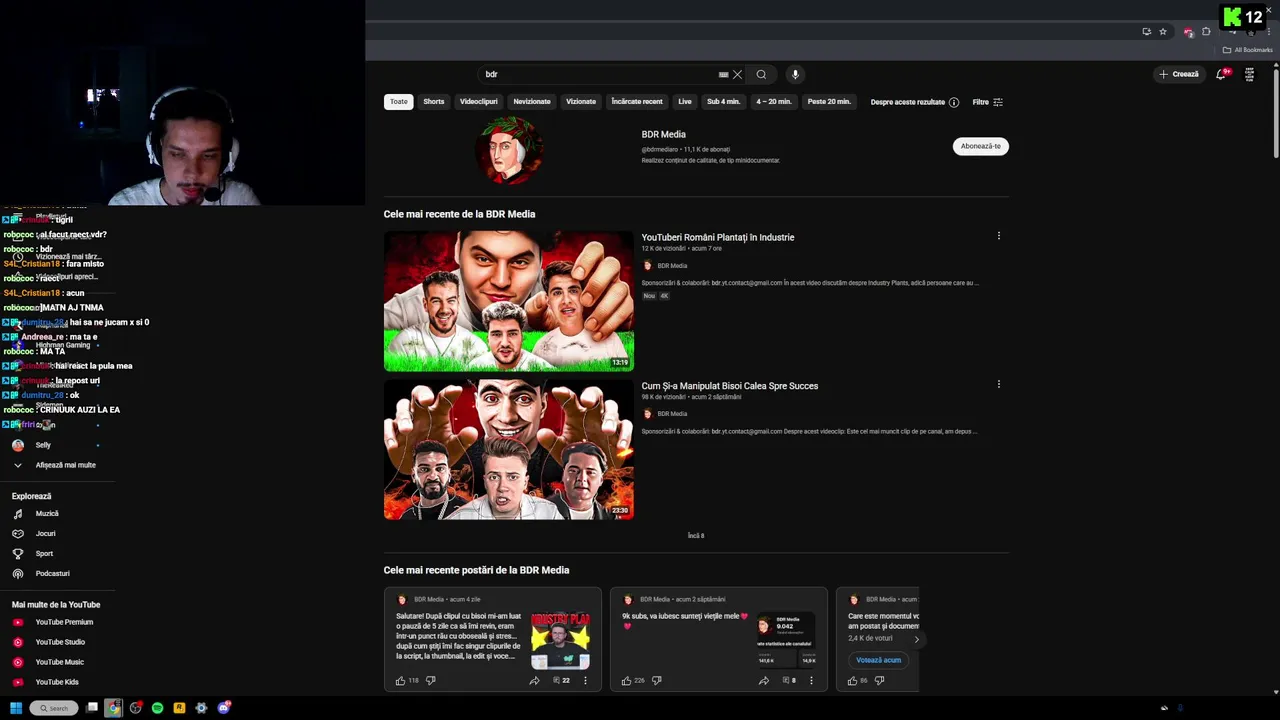
Task: Open Podcasturi in Explorează section
Action: [x=53, y=574]
